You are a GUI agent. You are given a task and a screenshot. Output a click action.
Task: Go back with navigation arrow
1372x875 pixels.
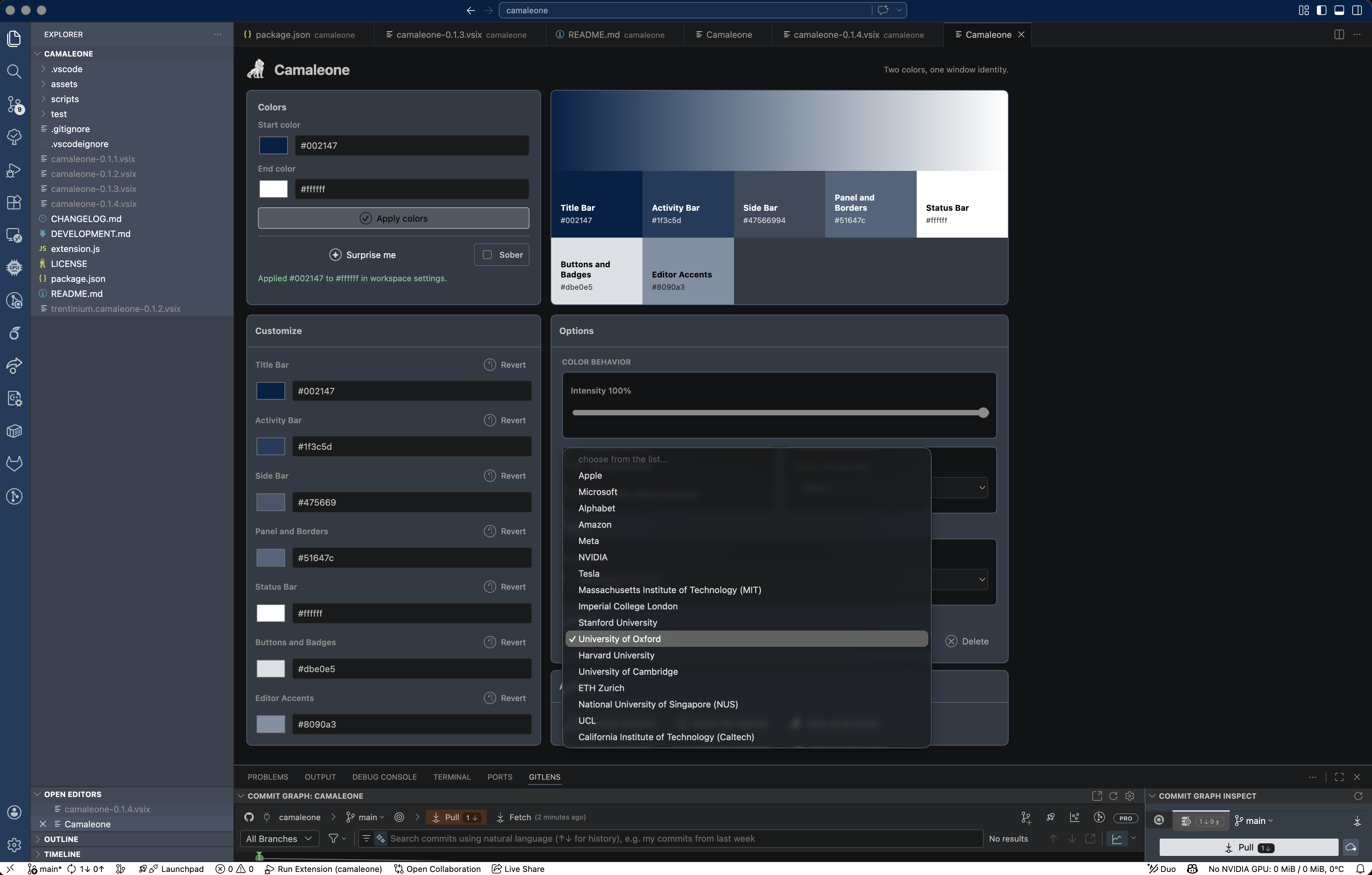pos(471,10)
